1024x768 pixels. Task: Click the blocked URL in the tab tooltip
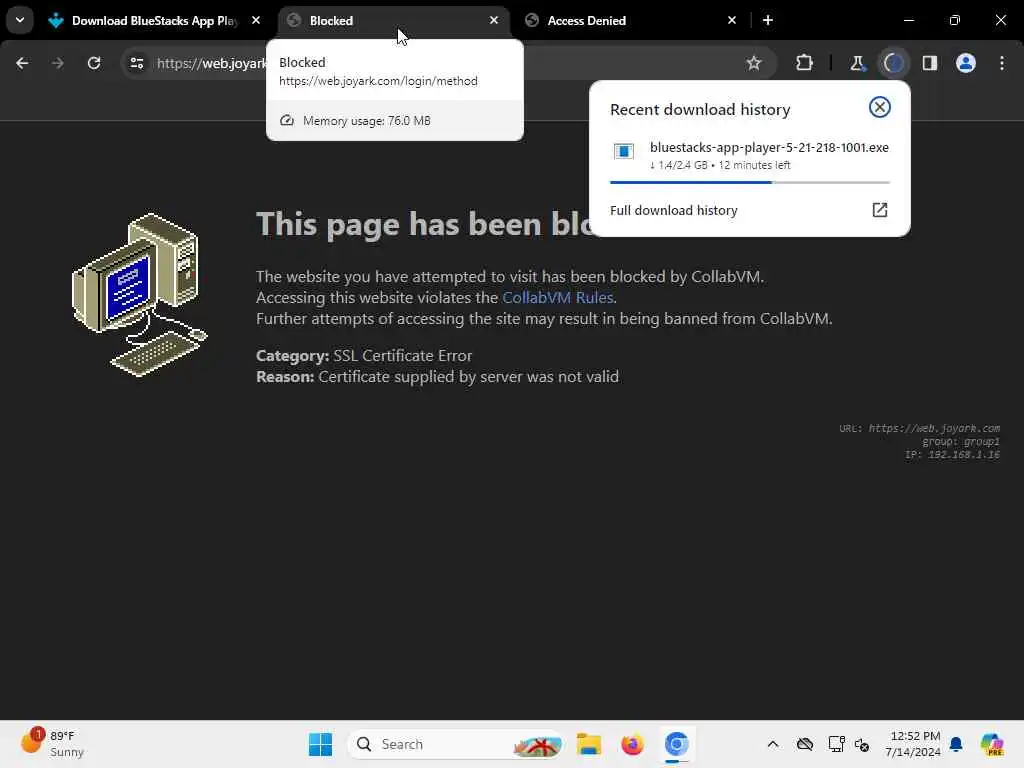[x=378, y=80]
